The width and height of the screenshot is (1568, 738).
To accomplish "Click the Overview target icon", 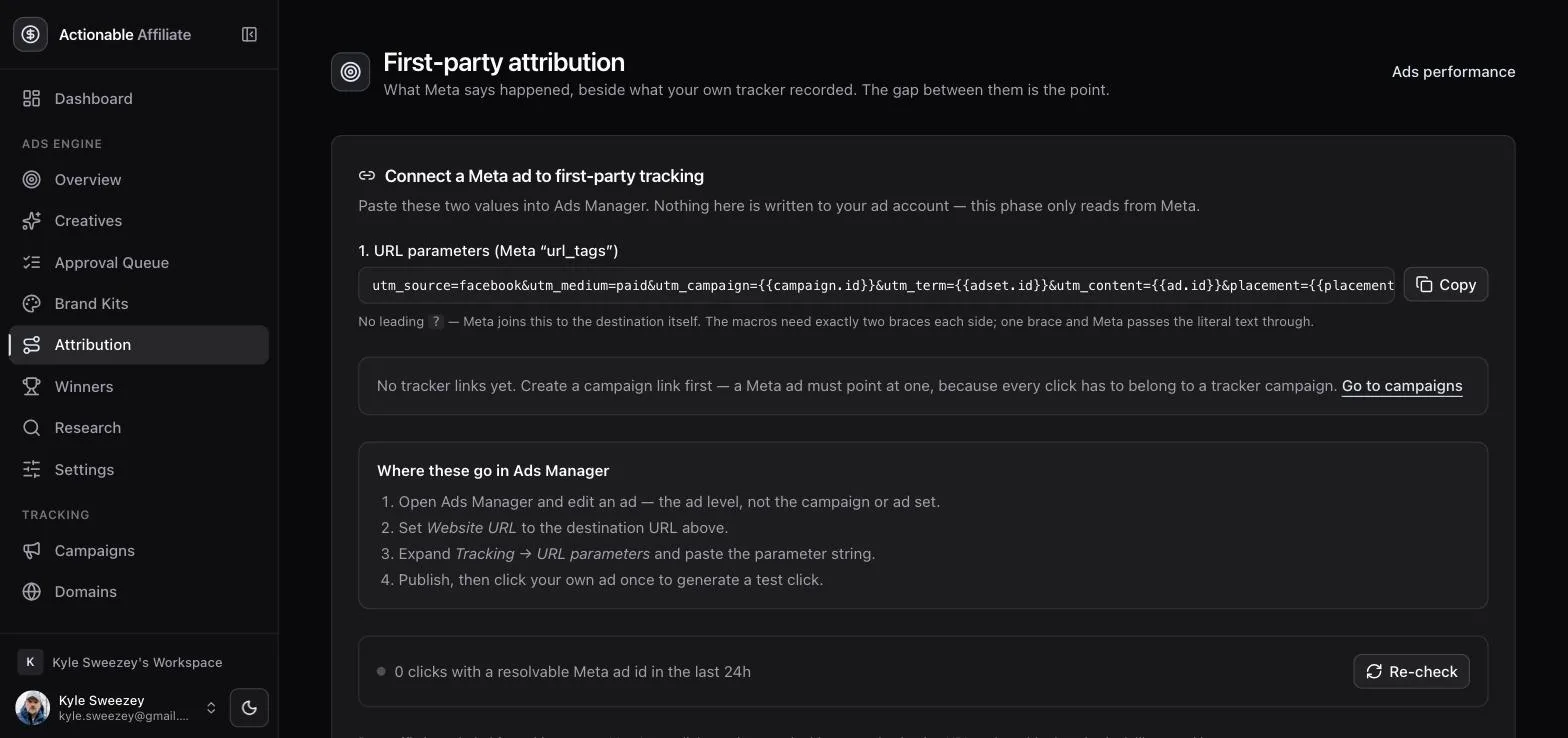I will [x=32, y=180].
